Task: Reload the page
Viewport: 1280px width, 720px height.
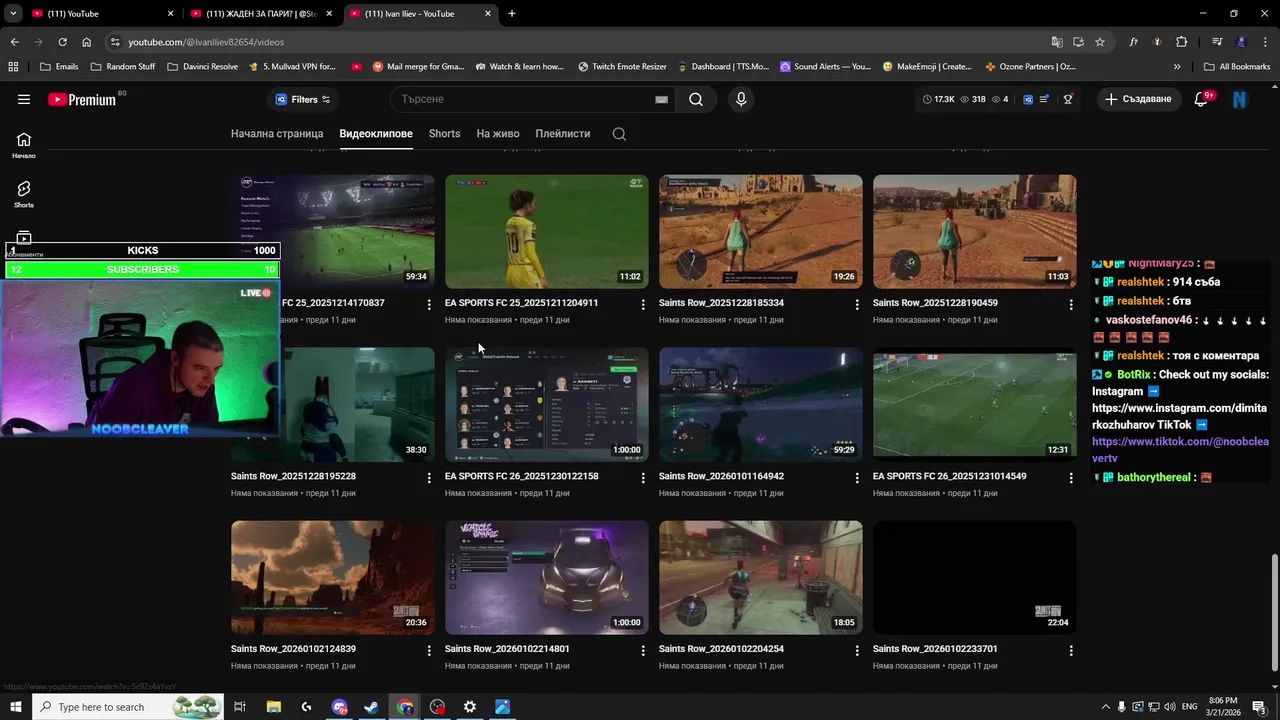Action: coord(62,42)
